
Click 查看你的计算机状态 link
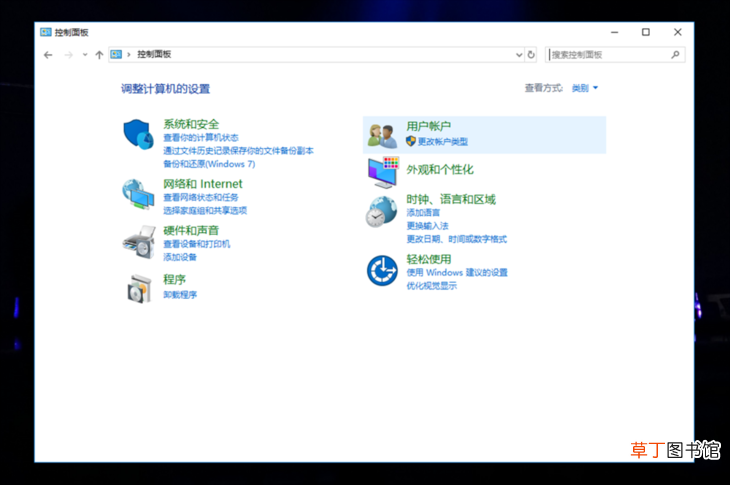click(201, 138)
